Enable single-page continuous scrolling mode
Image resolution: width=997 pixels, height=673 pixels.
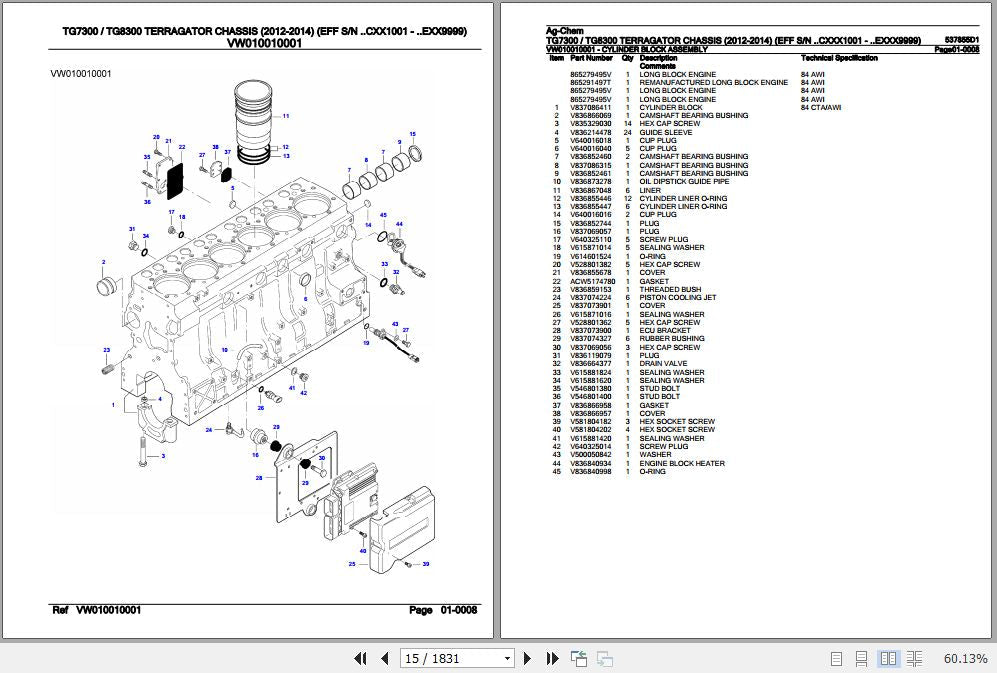[x=862, y=658]
